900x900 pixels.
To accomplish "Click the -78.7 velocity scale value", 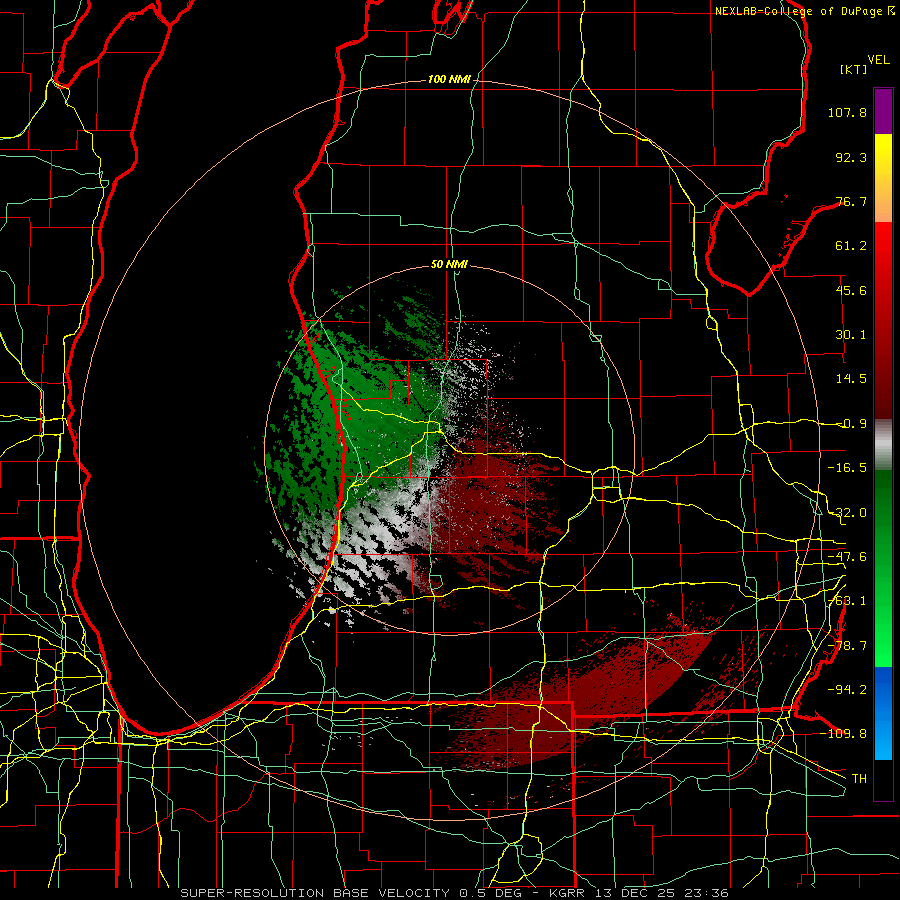I will click(x=847, y=646).
